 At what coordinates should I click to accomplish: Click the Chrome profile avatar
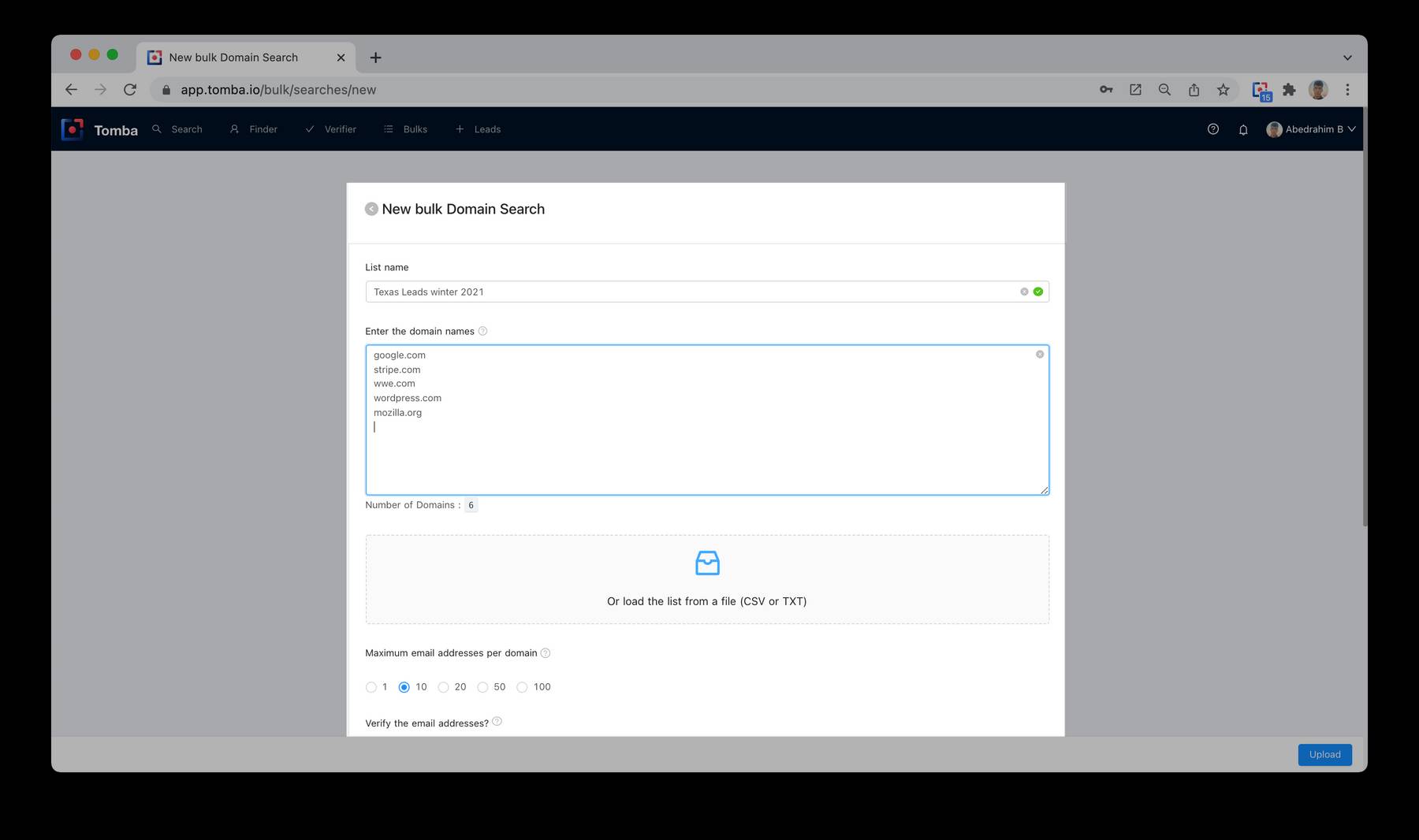1318,90
